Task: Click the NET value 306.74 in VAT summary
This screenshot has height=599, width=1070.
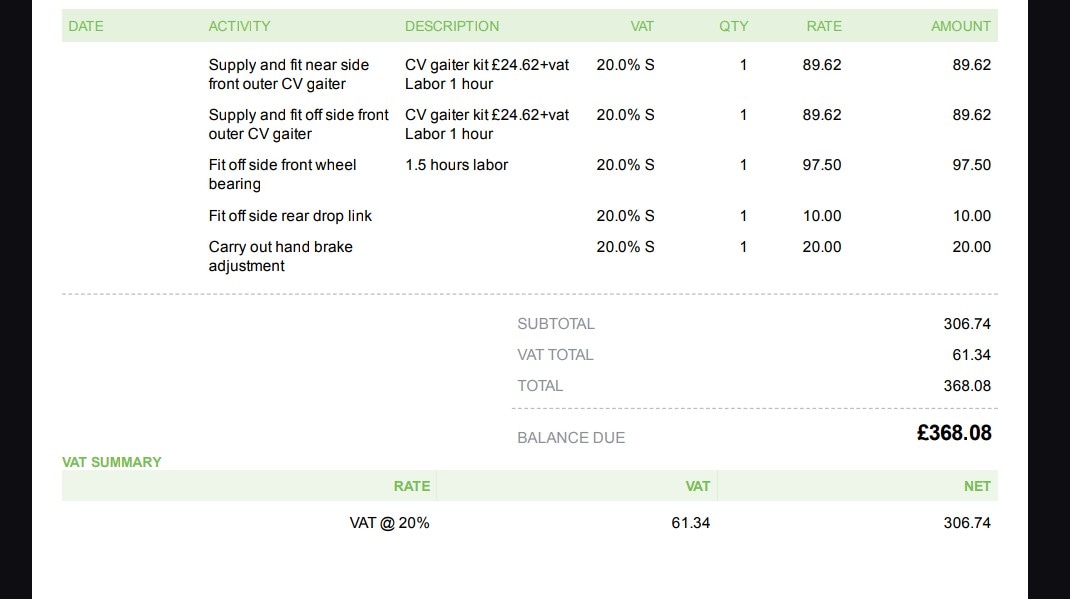Action: 967,523
